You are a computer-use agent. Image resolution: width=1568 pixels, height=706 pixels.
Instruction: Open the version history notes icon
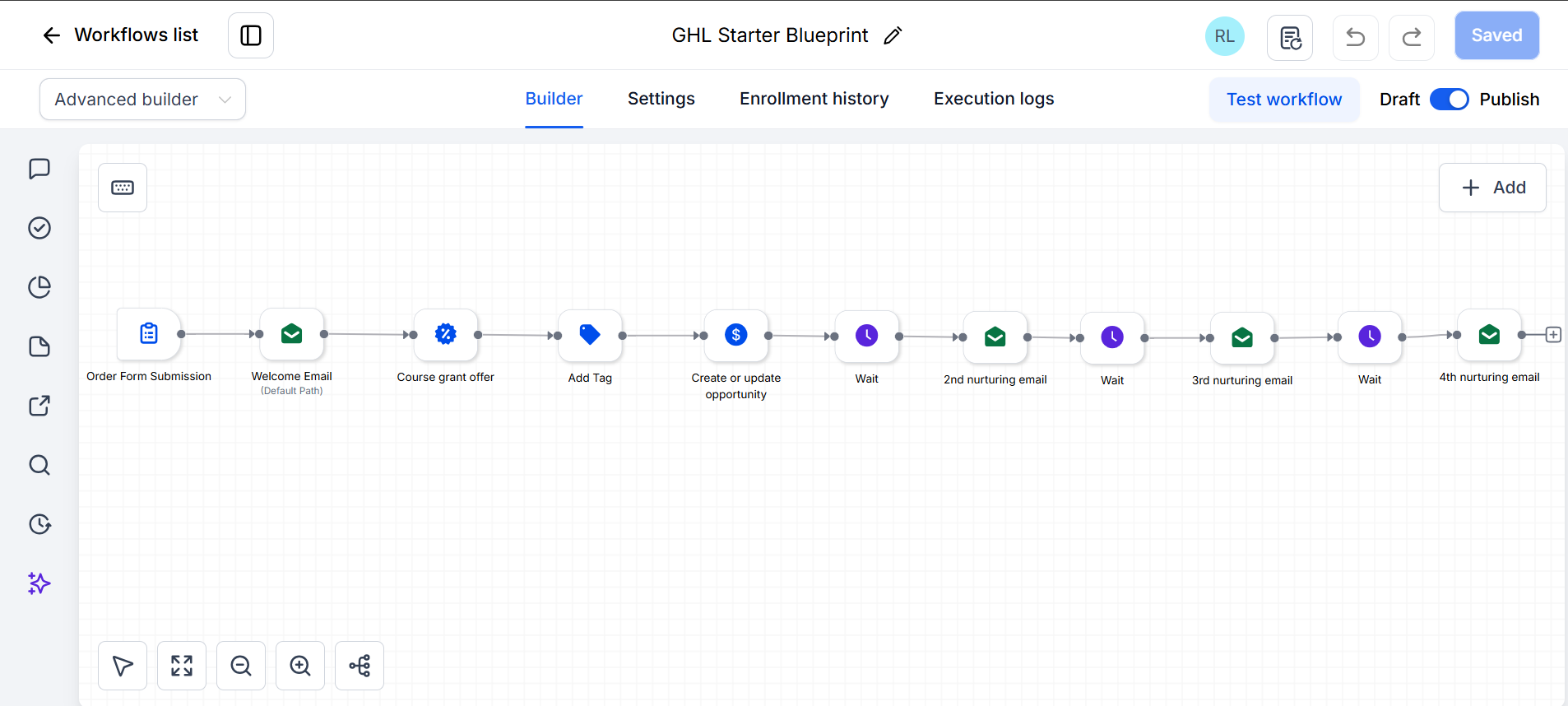click(x=1290, y=37)
